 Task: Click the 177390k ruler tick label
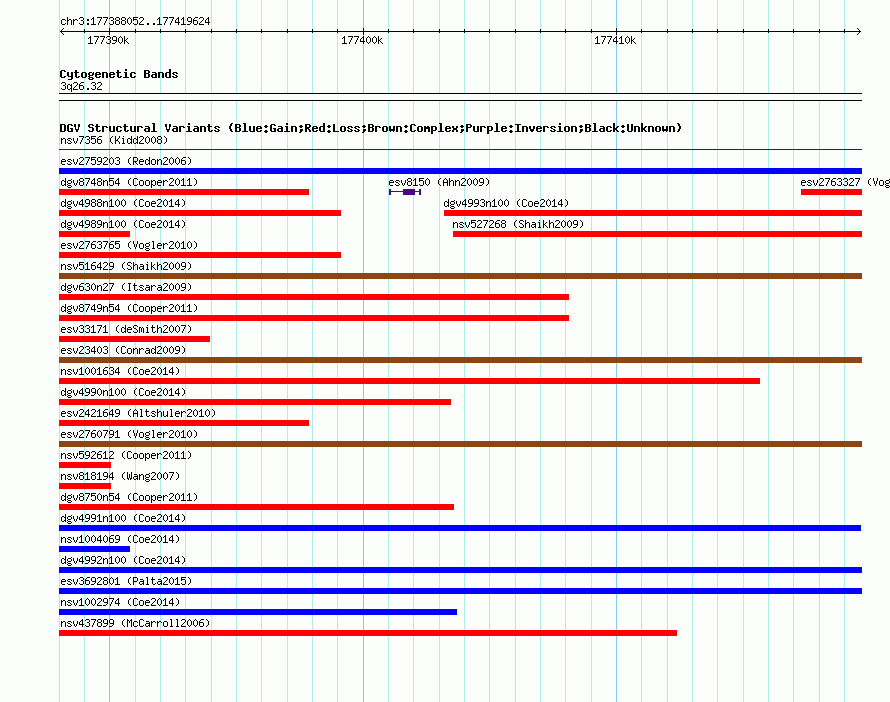[x=108, y=40]
